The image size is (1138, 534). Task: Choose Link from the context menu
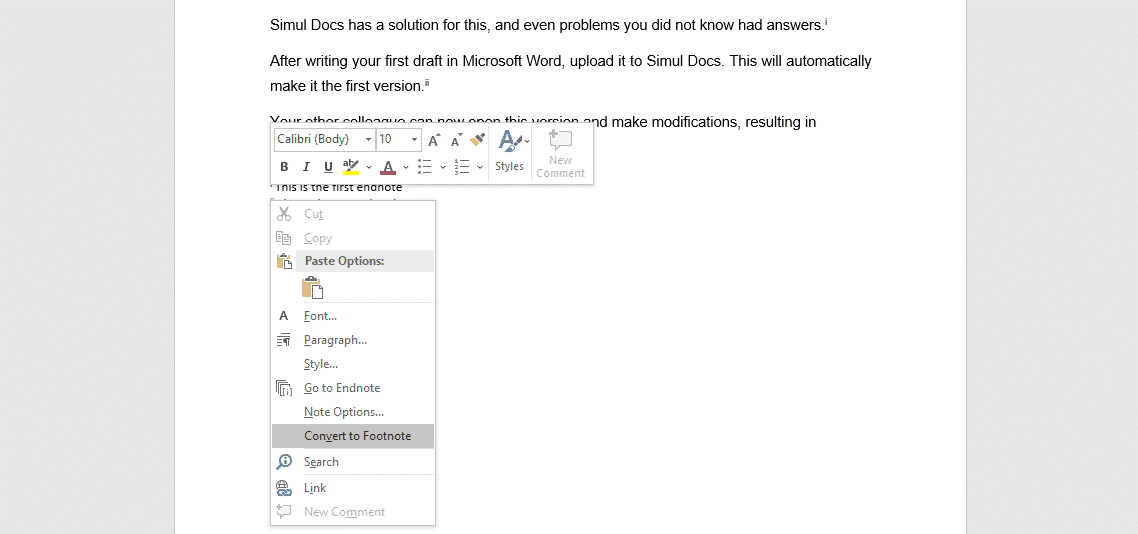[x=353, y=488]
